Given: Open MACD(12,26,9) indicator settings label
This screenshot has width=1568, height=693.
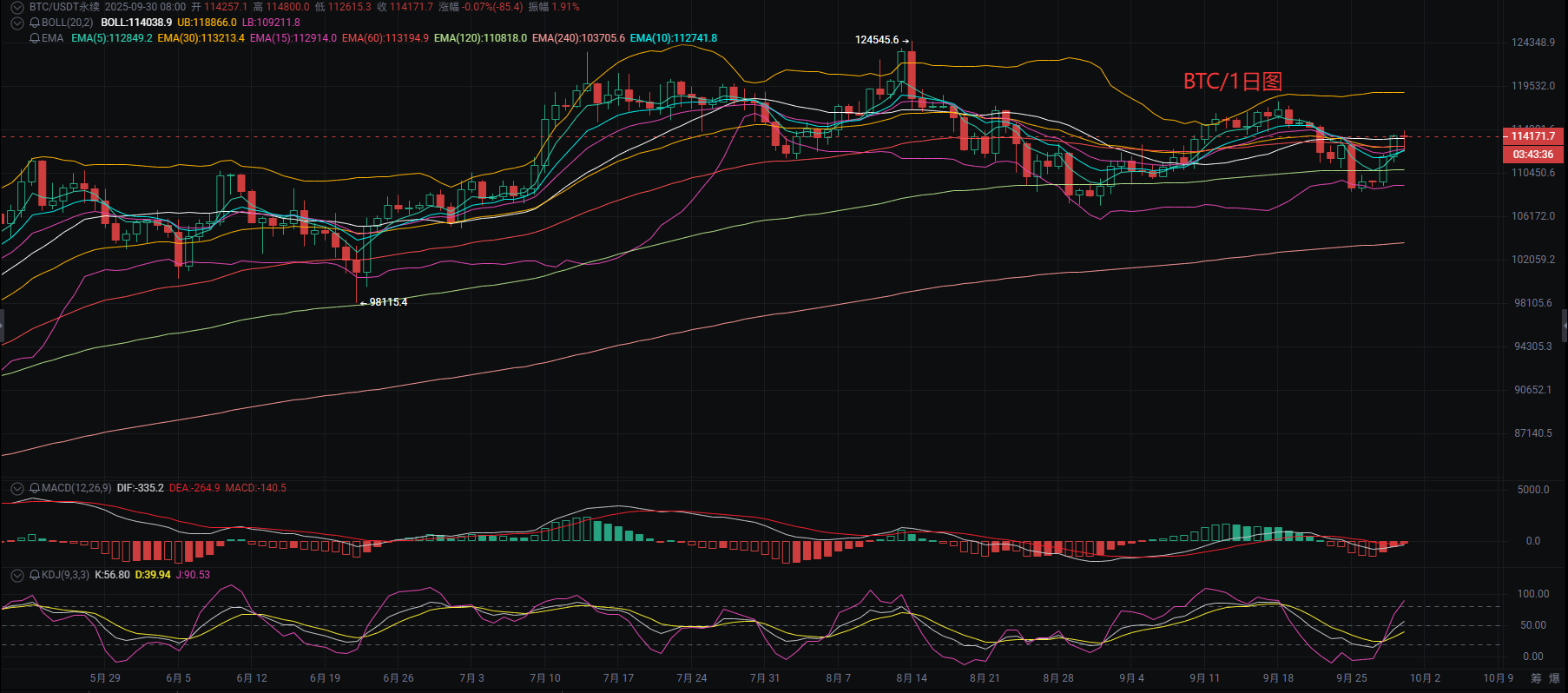Looking at the screenshot, I should pos(76,488).
